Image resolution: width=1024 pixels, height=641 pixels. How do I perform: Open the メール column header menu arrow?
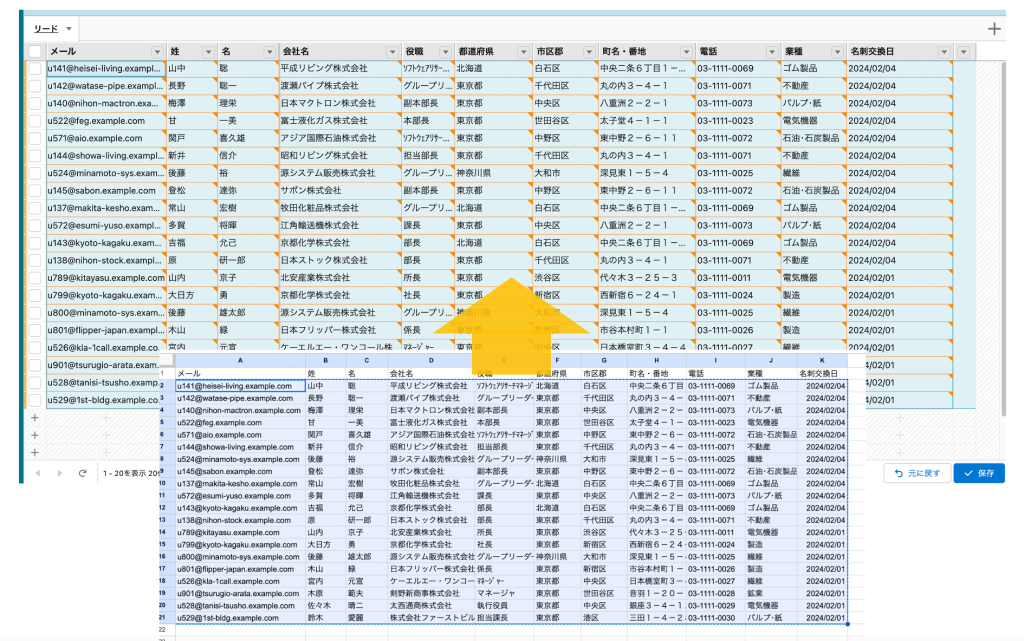coord(157,52)
